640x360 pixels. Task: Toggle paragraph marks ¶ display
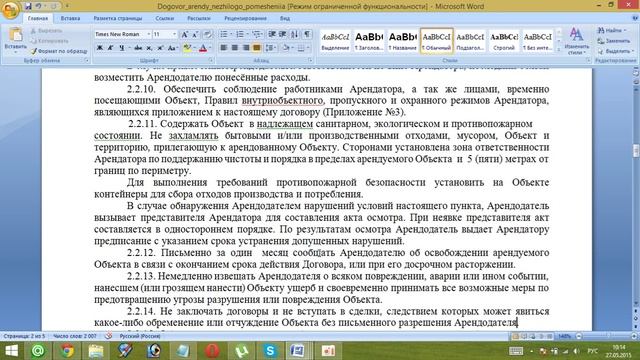click(307, 34)
